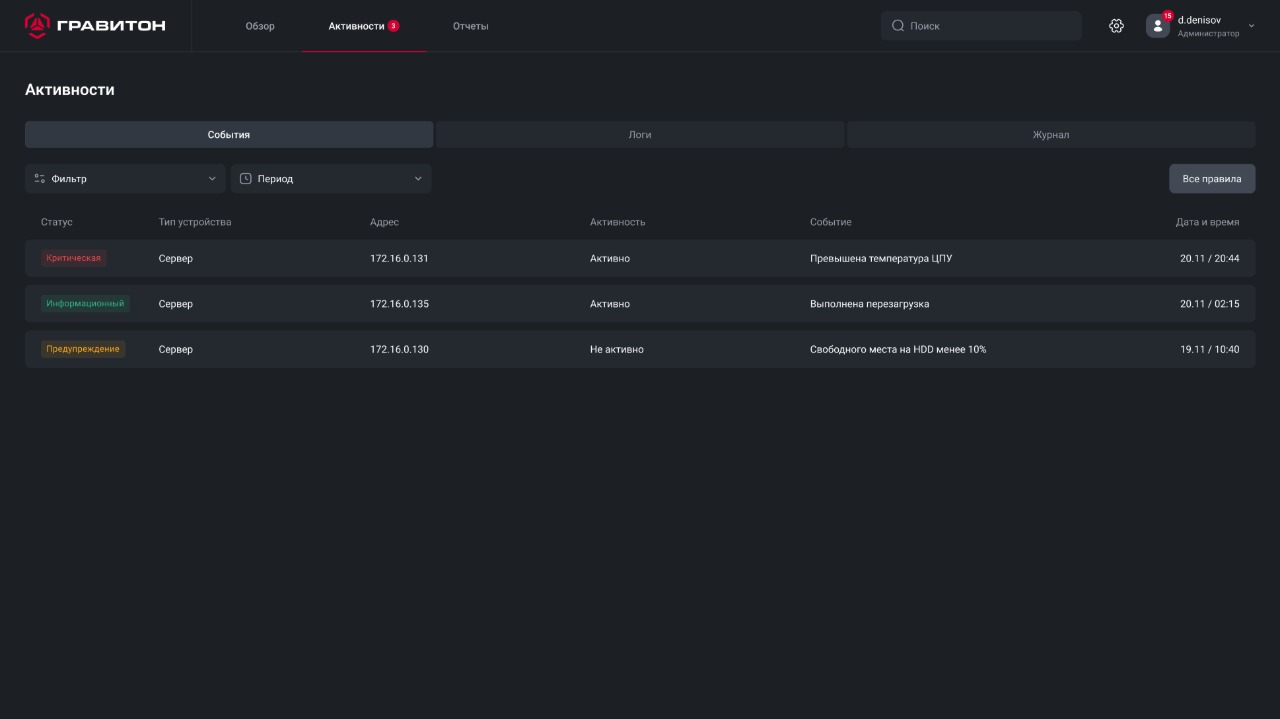Image resolution: width=1280 pixels, height=719 pixels.
Task: Click the Все правила button
Action: coord(1212,179)
